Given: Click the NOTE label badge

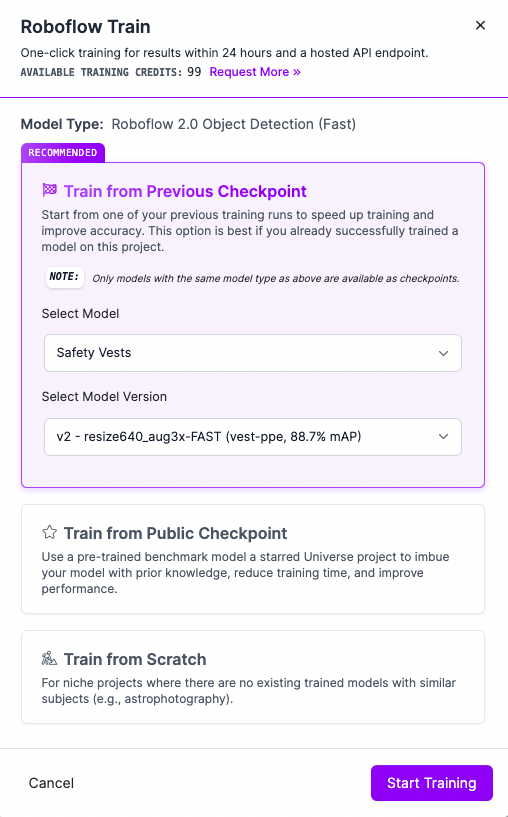Looking at the screenshot, I should click(x=64, y=277).
